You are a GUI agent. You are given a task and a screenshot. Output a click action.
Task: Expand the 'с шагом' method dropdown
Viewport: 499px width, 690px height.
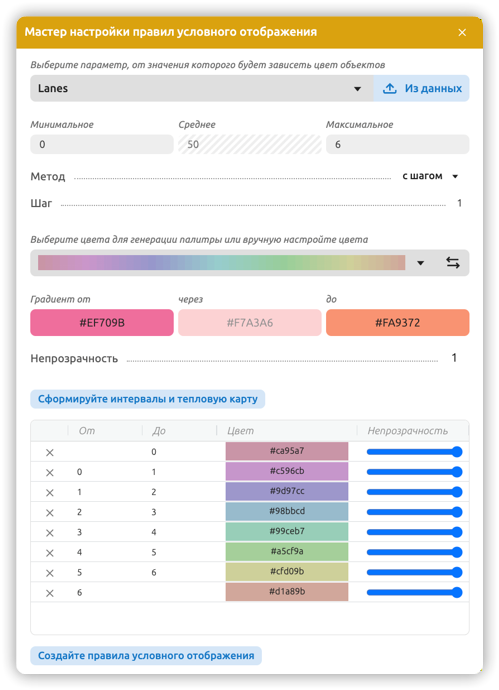(430, 176)
